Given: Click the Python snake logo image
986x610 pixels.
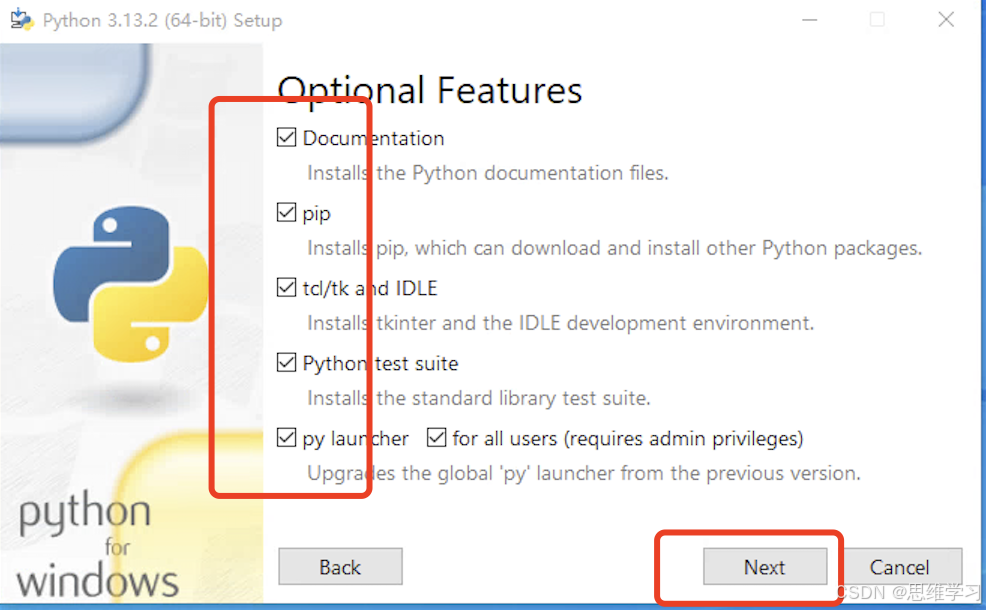Looking at the screenshot, I should (x=130, y=284).
